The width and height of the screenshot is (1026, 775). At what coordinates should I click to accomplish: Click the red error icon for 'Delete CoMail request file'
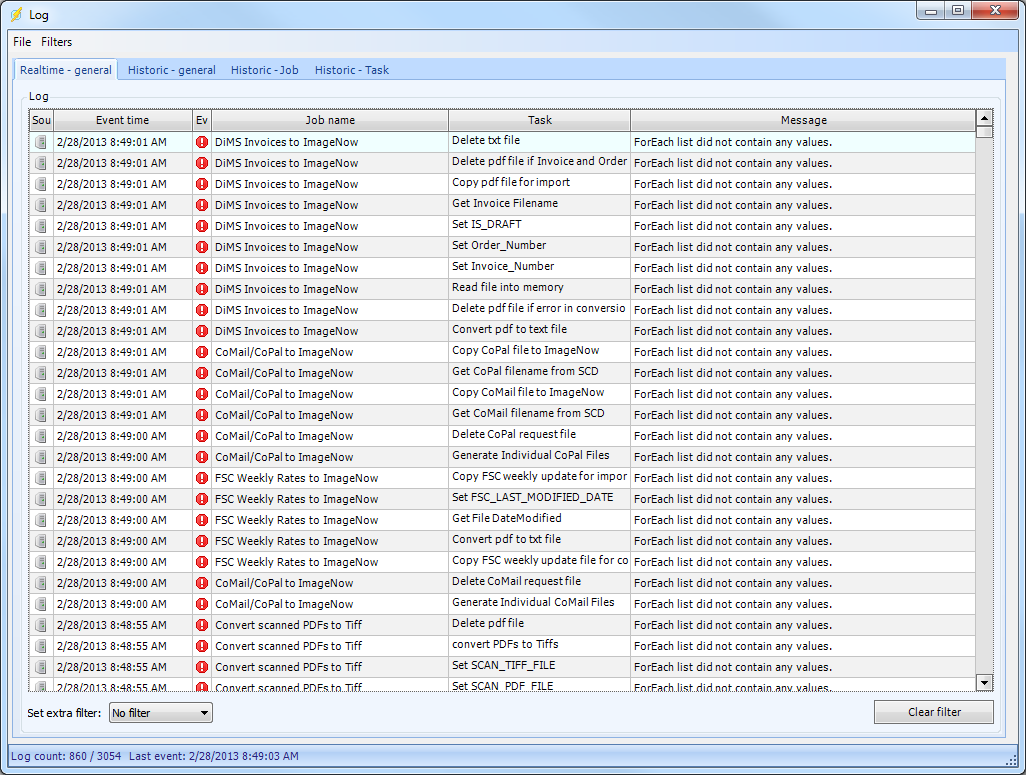(202, 583)
